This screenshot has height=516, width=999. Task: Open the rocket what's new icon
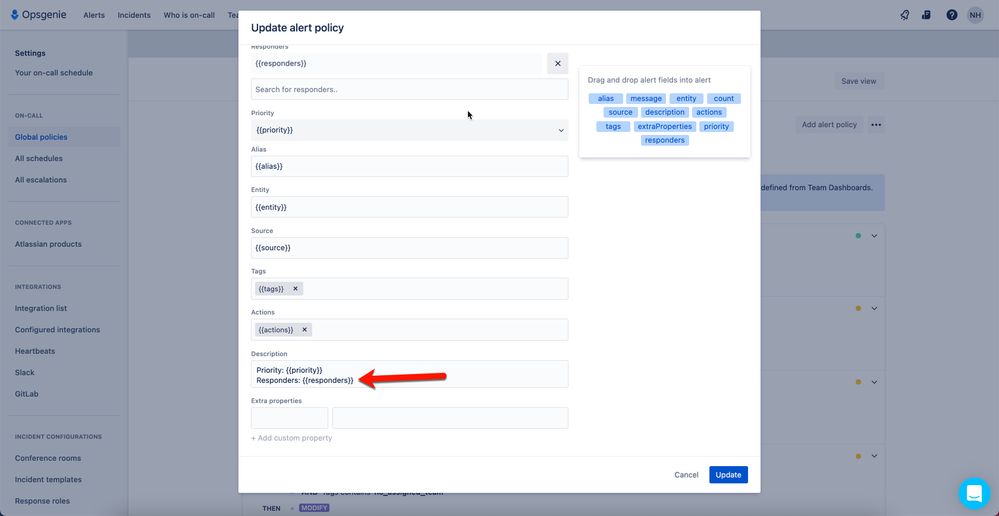[x=905, y=15]
